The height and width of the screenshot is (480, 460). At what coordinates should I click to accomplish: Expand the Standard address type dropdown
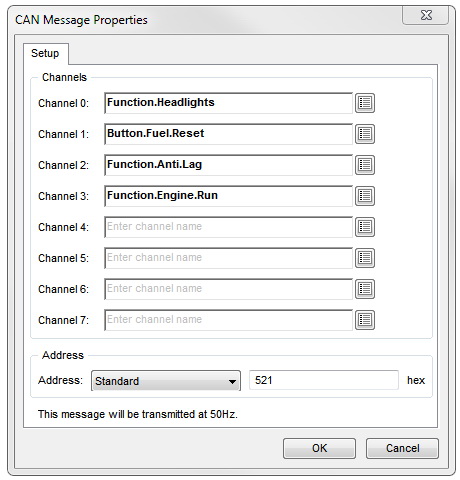point(166,381)
